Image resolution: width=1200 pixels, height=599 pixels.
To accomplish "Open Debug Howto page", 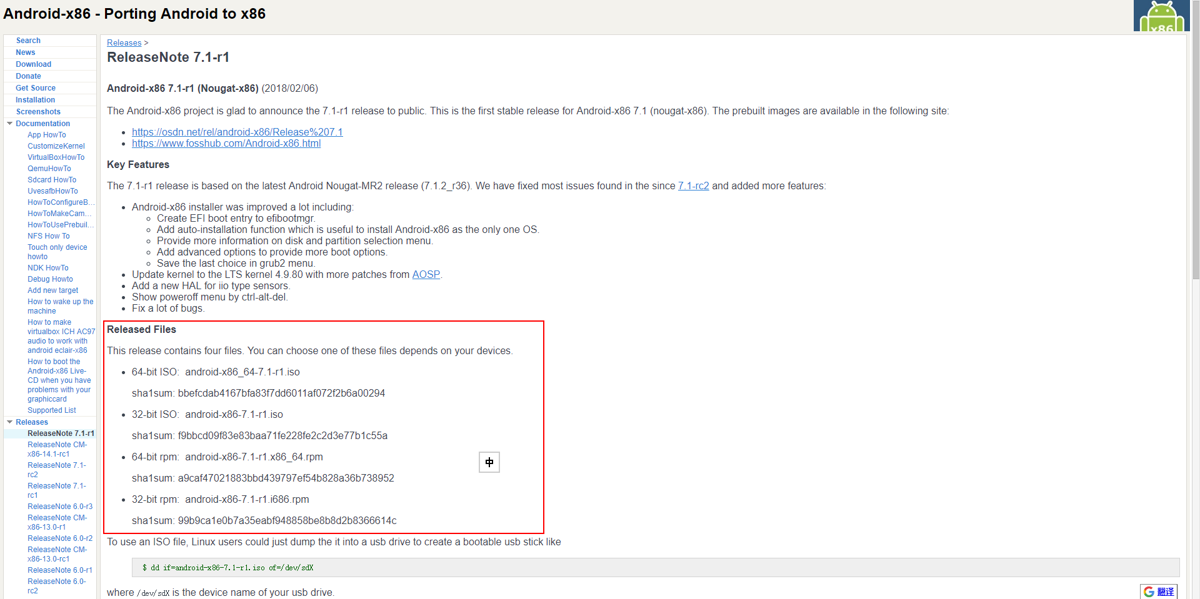I will [x=50, y=279].
